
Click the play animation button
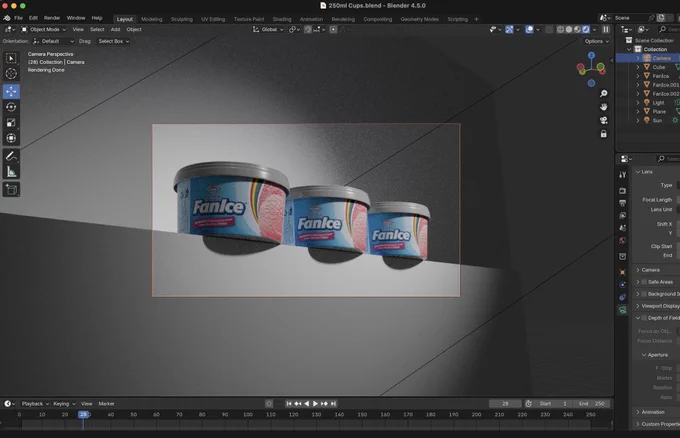(315, 404)
